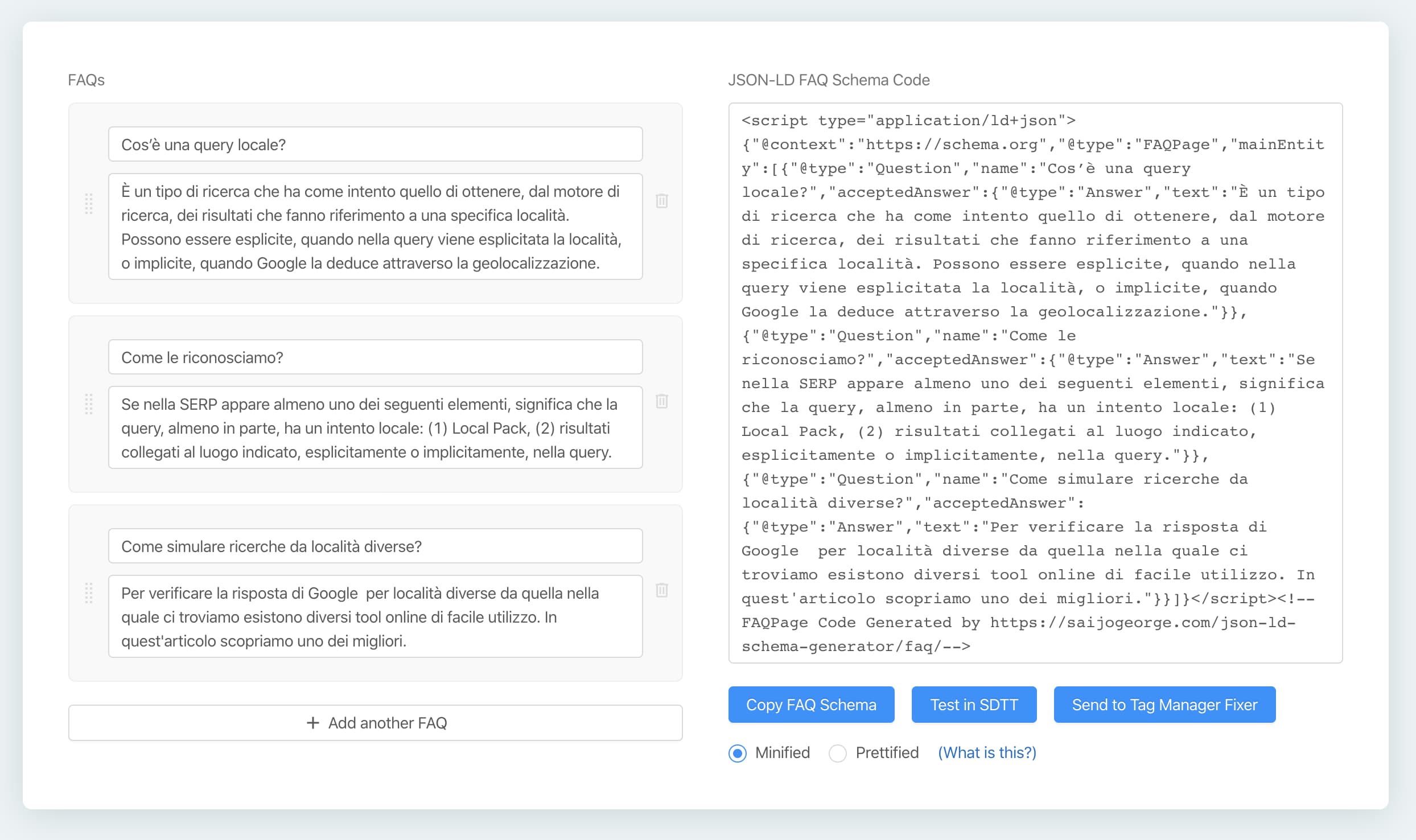Select the Prettified radio option

pyautogui.click(x=838, y=753)
